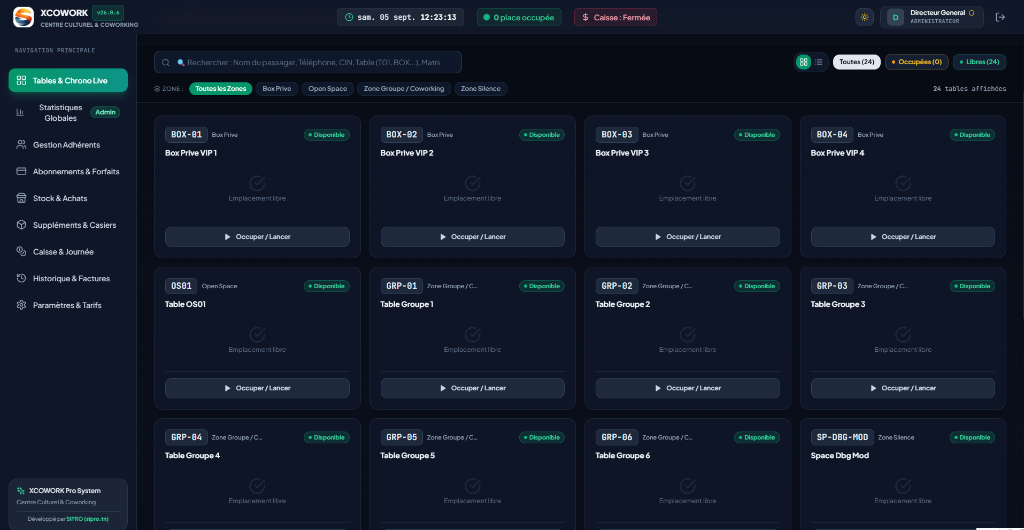This screenshot has width=1024, height=530.
Task: Go to Abonnements & Forfaits
Action: (x=68, y=172)
